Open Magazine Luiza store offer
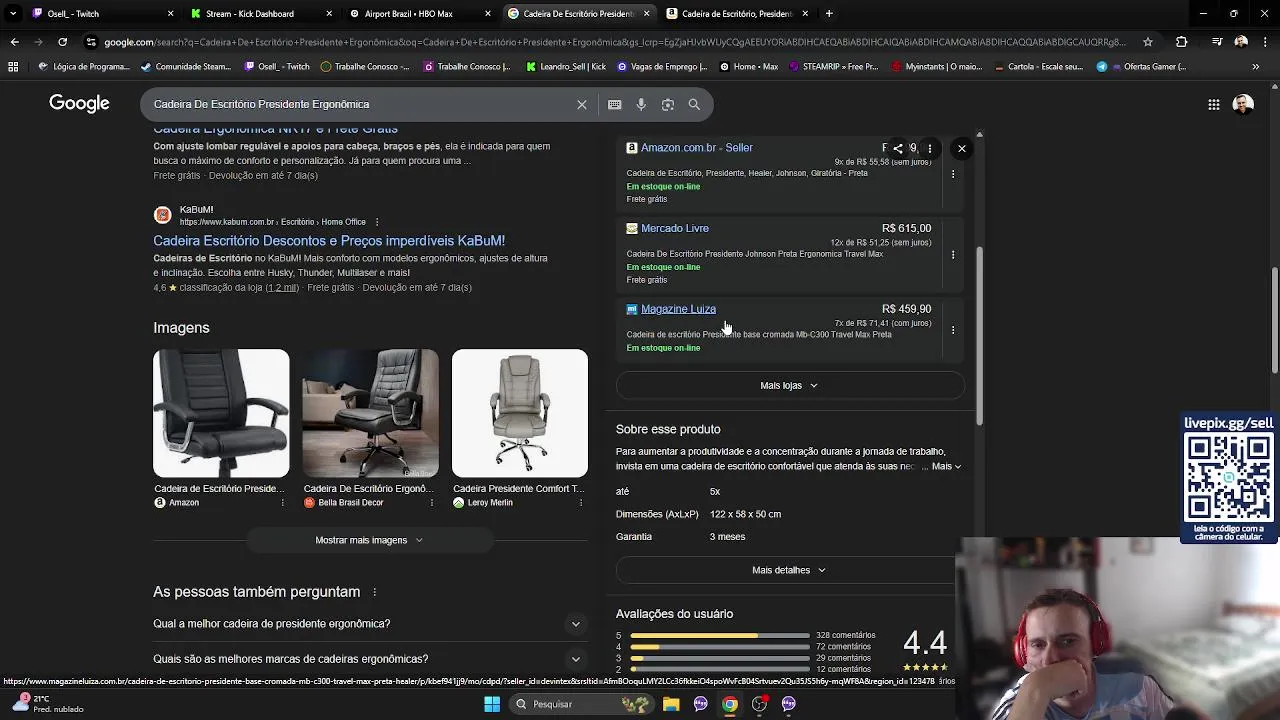 tap(678, 309)
